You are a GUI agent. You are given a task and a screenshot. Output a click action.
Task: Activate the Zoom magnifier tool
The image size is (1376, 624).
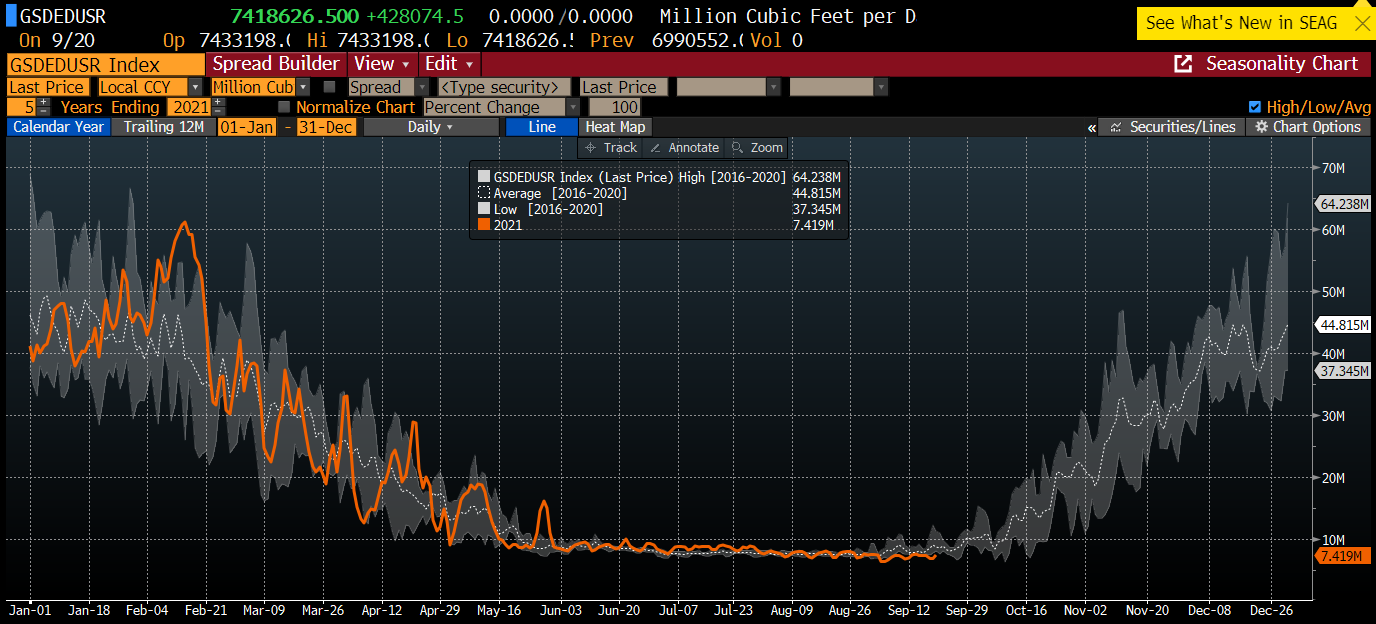pos(757,147)
